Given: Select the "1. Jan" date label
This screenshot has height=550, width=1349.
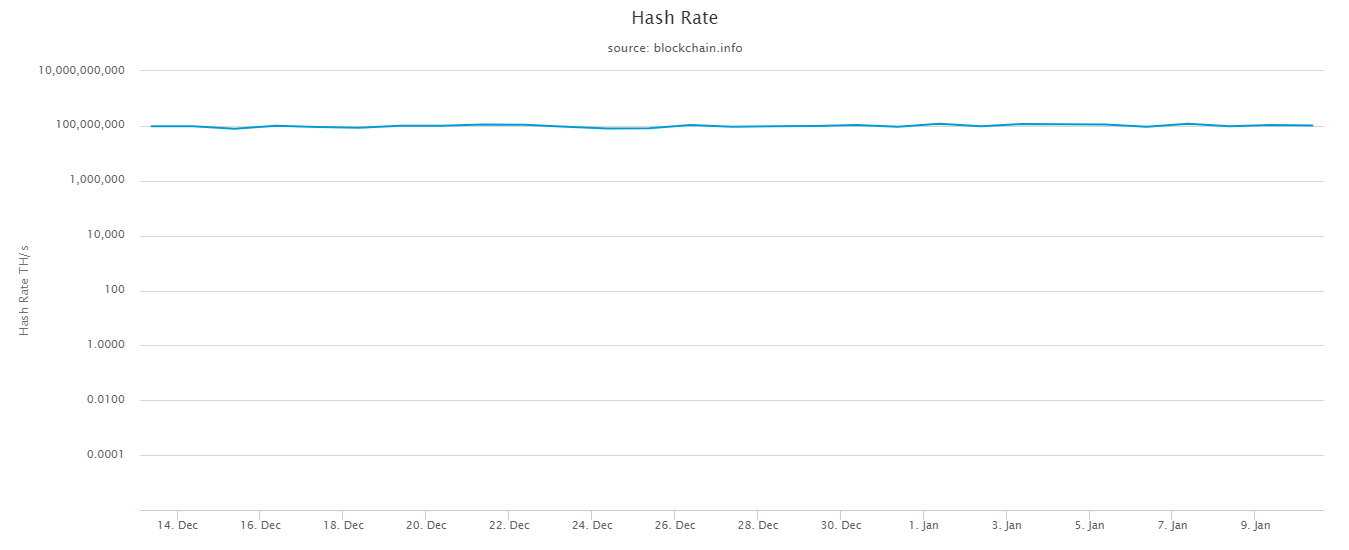Looking at the screenshot, I should click(924, 525).
